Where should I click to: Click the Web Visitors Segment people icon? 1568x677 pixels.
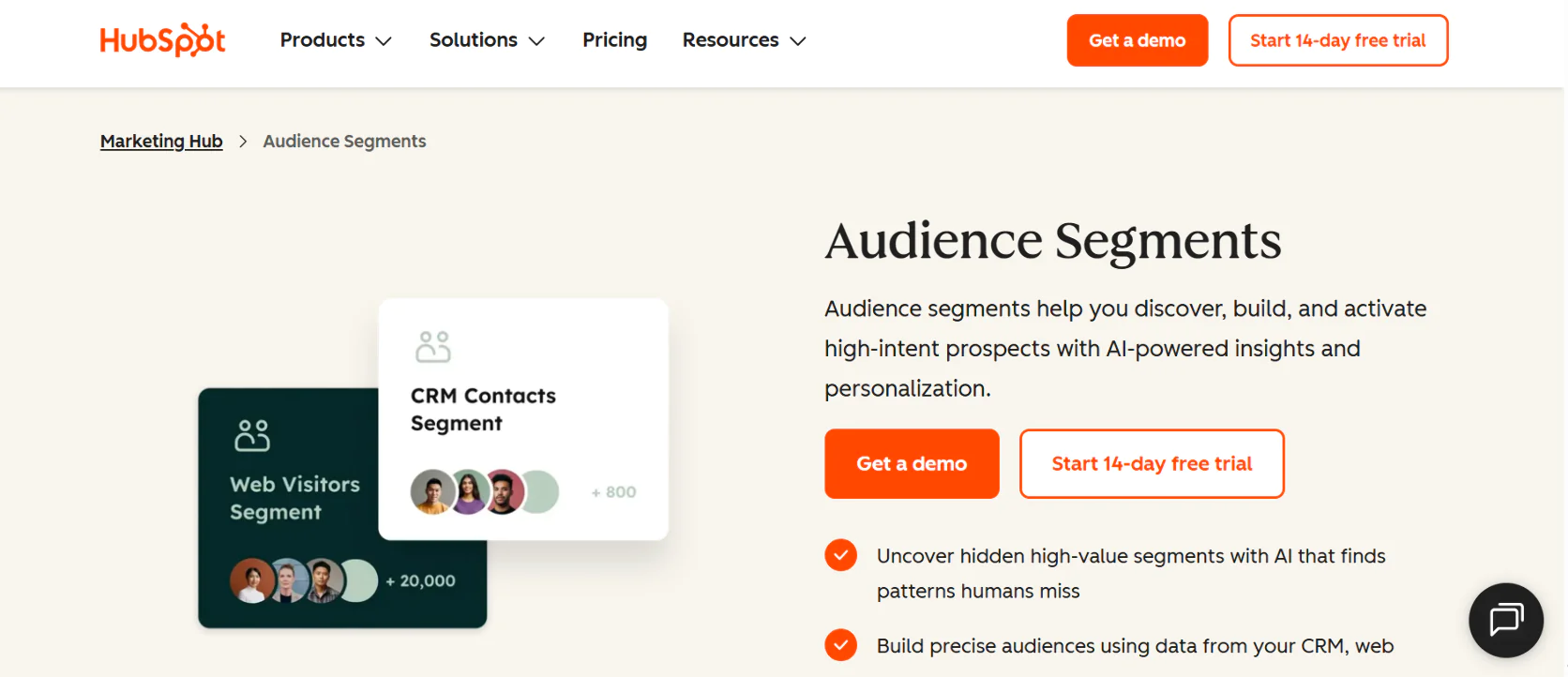point(252,435)
